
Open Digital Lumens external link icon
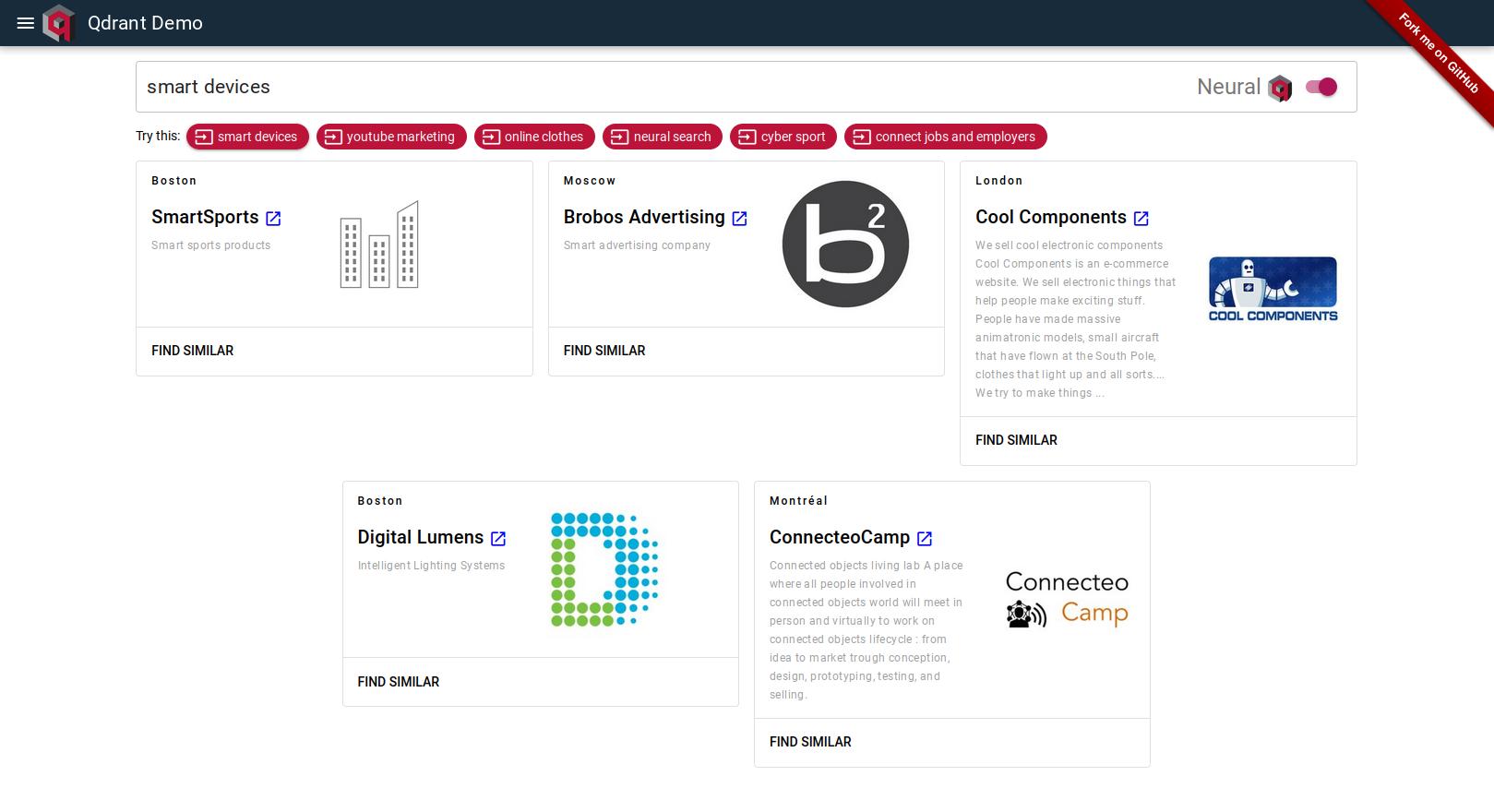point(498,539)
